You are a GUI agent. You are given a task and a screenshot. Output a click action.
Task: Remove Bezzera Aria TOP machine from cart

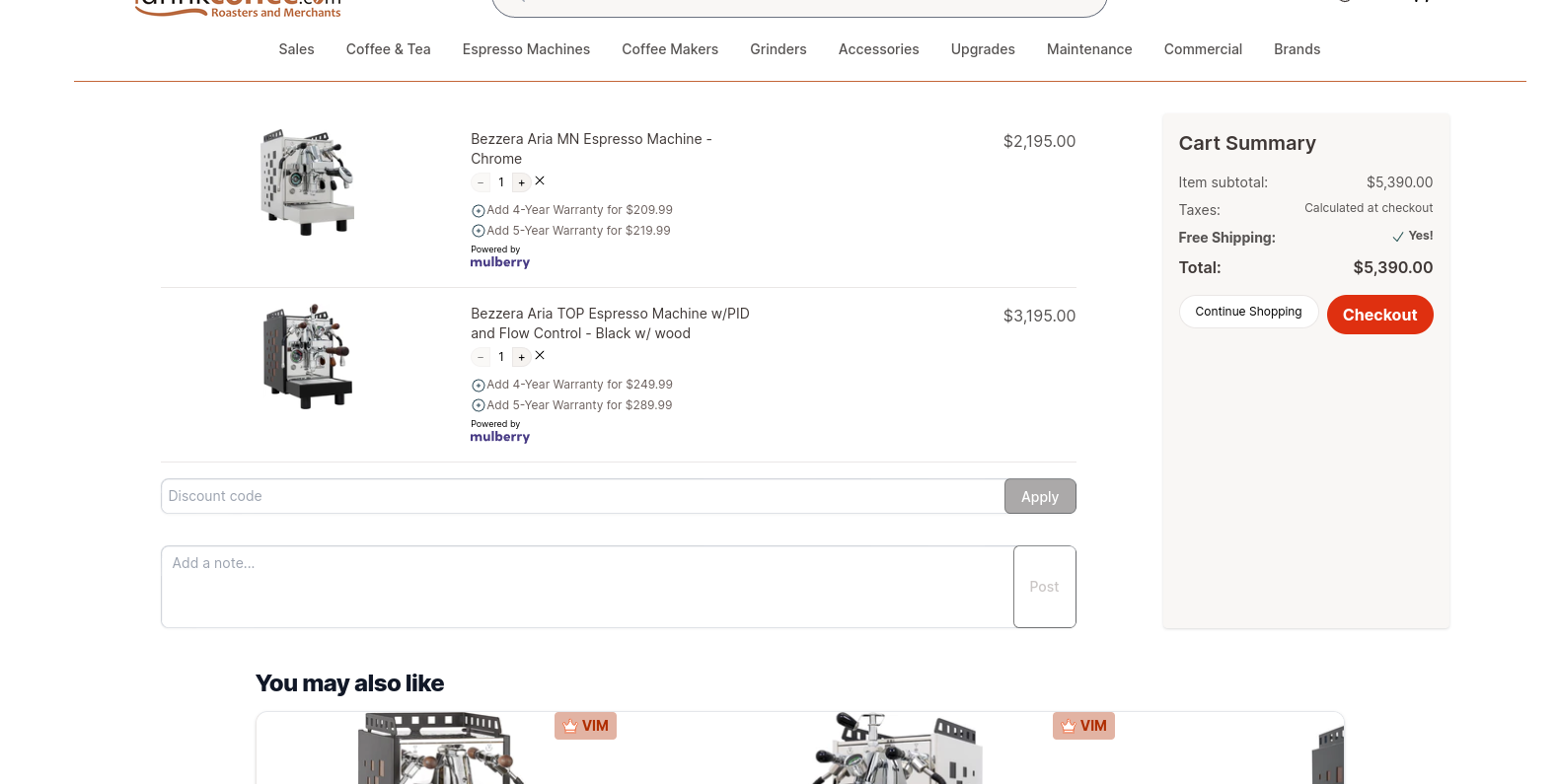point(540,356)
